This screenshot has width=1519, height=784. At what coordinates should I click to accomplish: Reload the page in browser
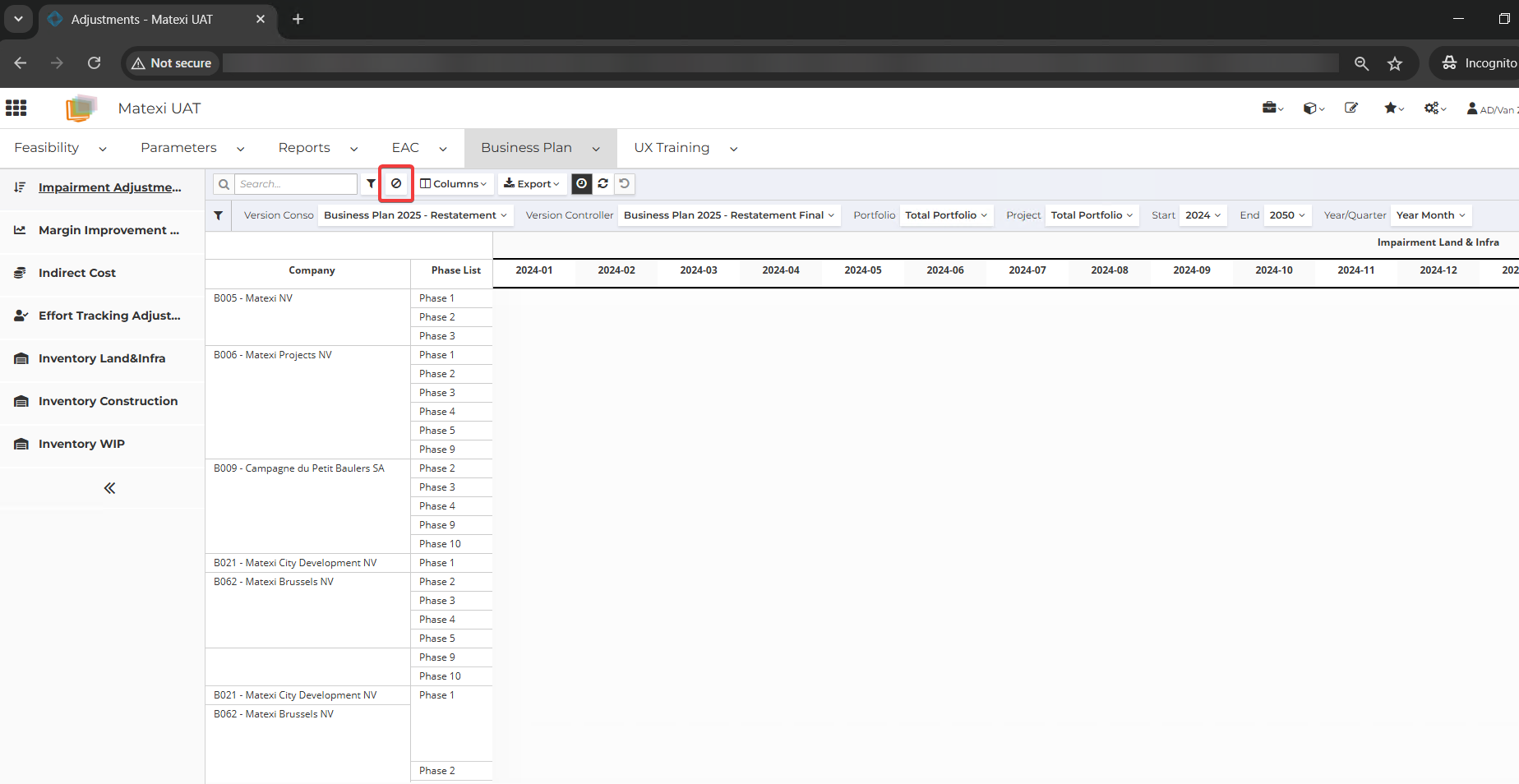95,63
